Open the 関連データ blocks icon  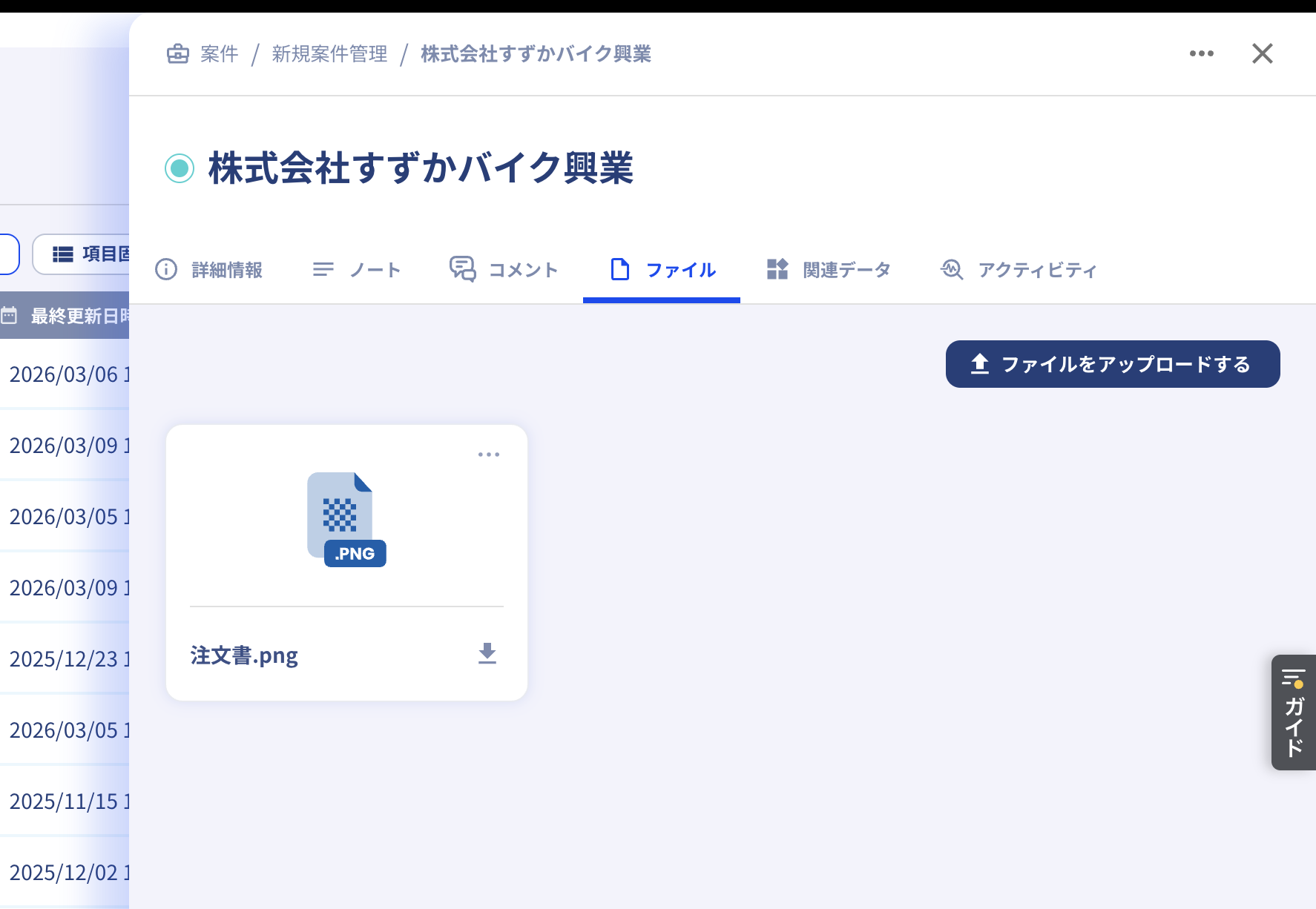coord(776,269)
